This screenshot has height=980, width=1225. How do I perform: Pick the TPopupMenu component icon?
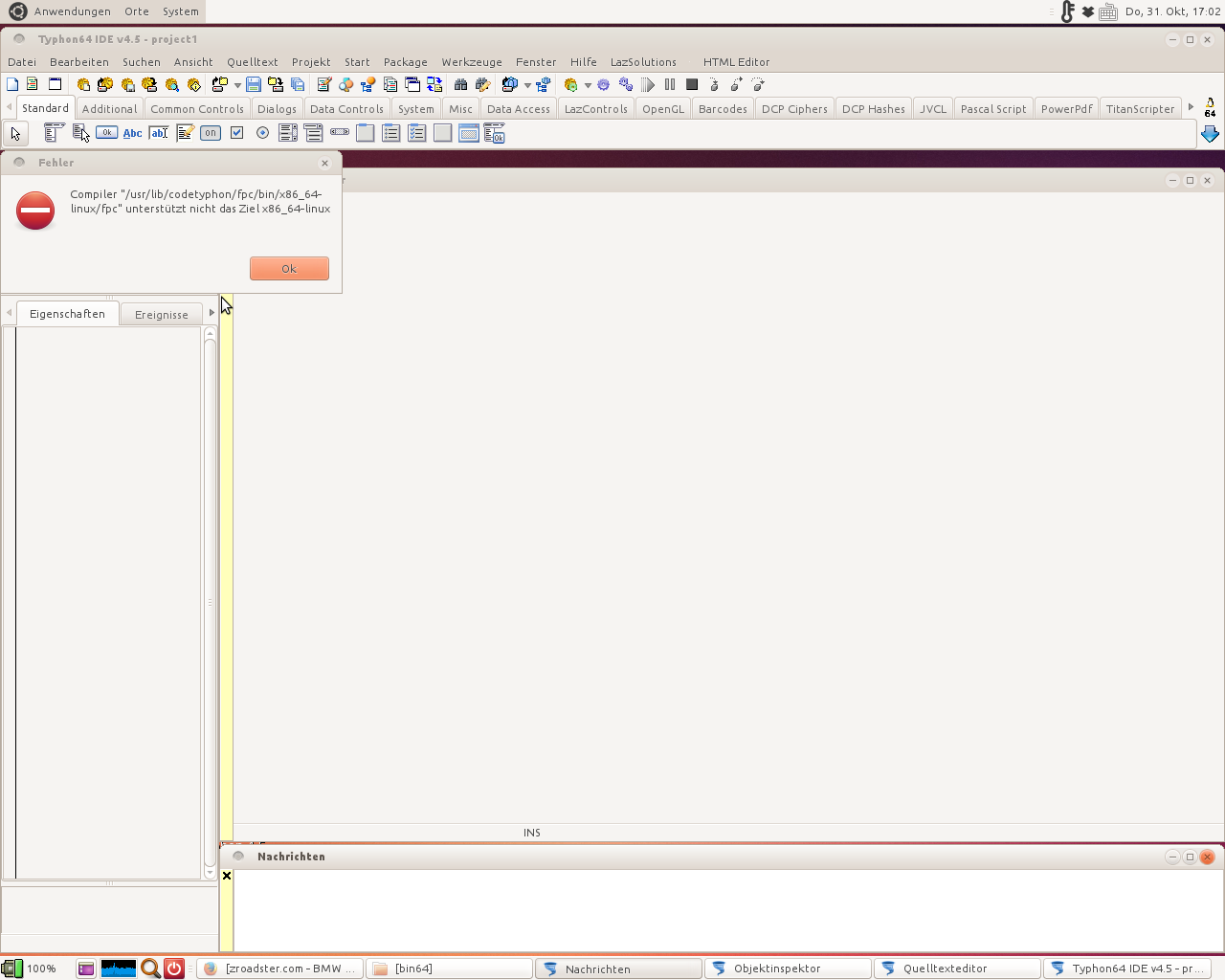pyautogui.click(x=81, y=133)
